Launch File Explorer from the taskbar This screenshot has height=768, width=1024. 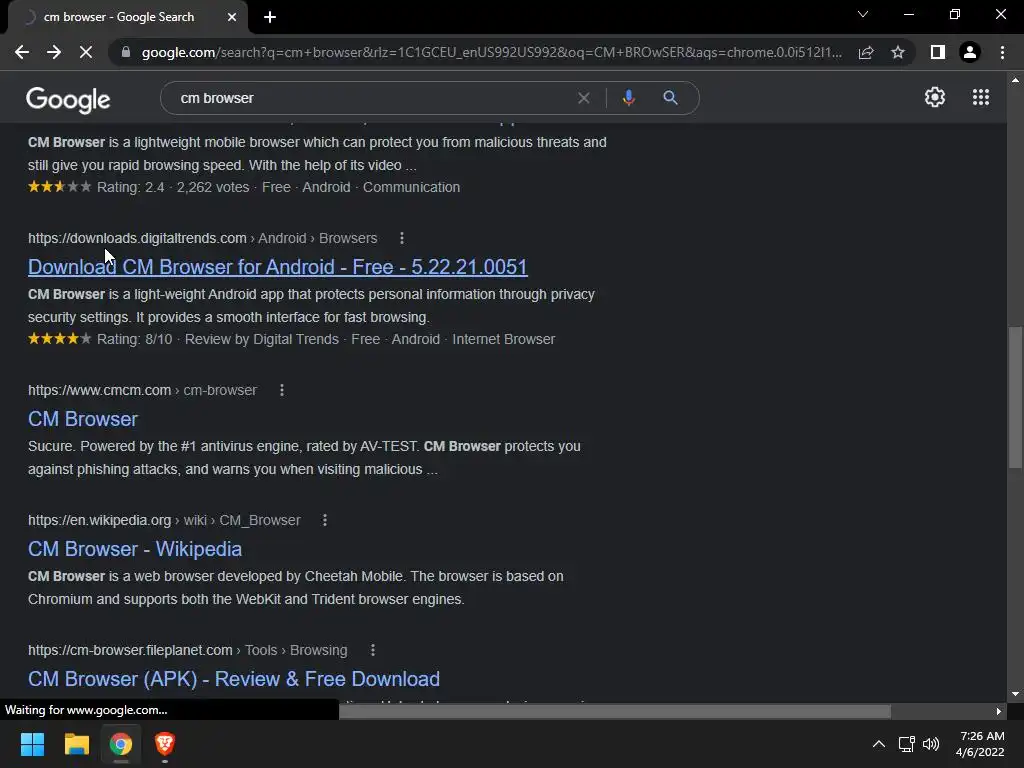(76, 744)
